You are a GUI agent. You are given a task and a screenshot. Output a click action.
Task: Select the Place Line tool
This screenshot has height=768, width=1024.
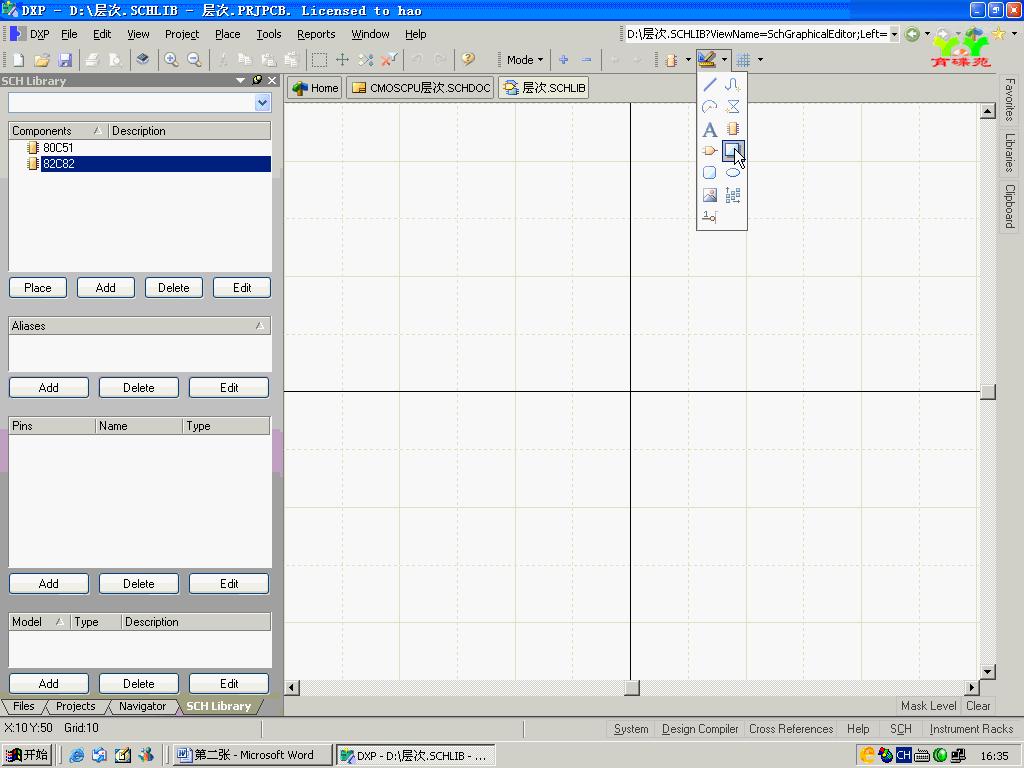[710, 84]
